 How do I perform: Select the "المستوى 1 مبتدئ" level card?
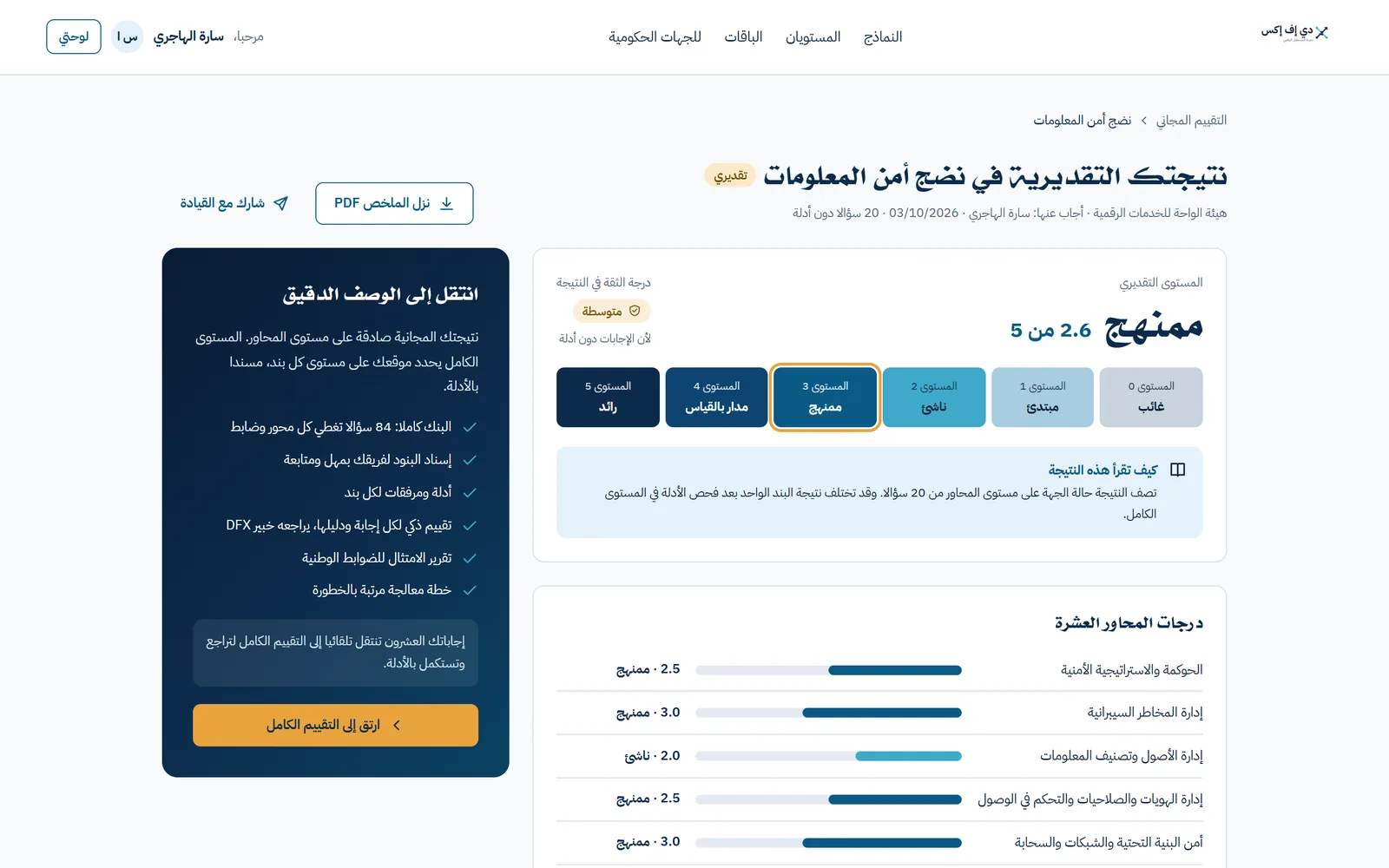pyautogui.click(x=1043, y=398)
